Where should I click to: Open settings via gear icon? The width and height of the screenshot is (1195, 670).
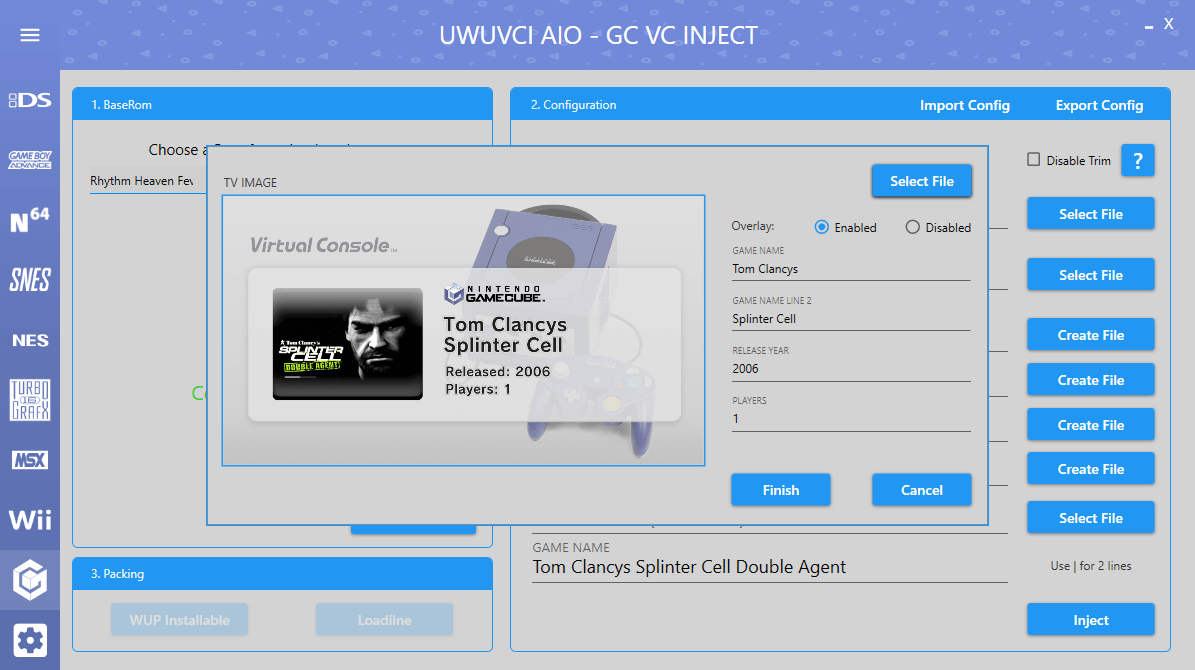click(30, 640)
